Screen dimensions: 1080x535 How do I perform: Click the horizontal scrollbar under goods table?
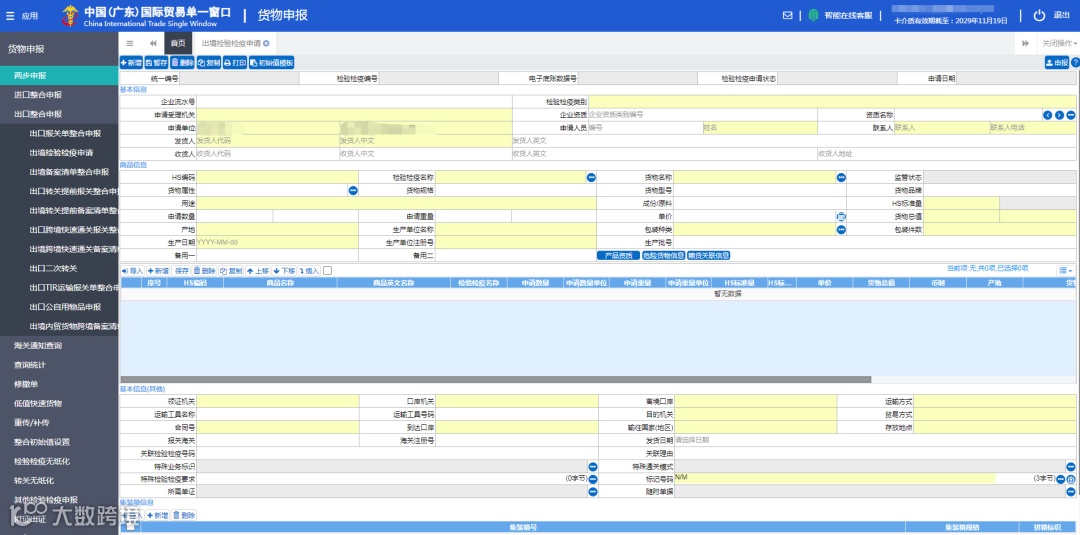click(x=496, y=379)
